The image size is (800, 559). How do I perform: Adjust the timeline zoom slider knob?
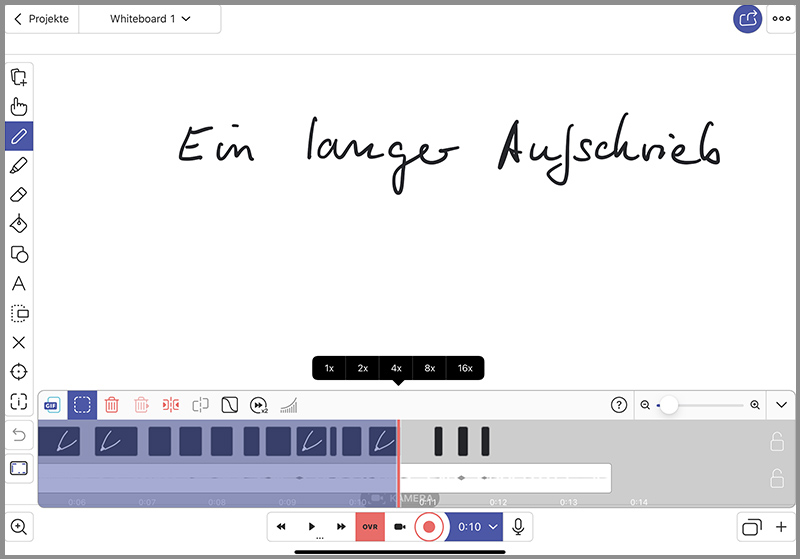669,405
